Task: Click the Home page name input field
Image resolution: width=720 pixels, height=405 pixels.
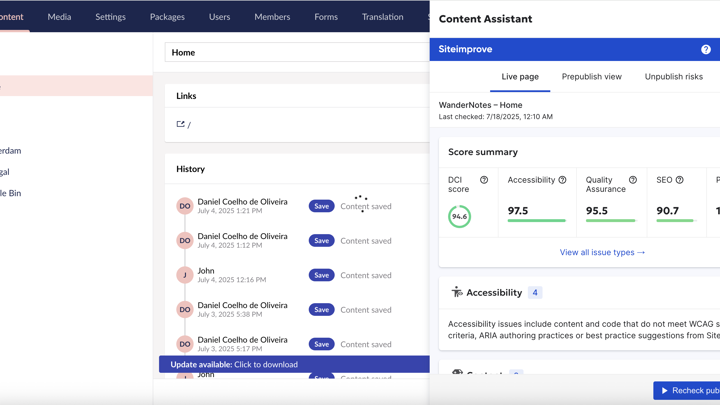Action: (x=296, y=52)
